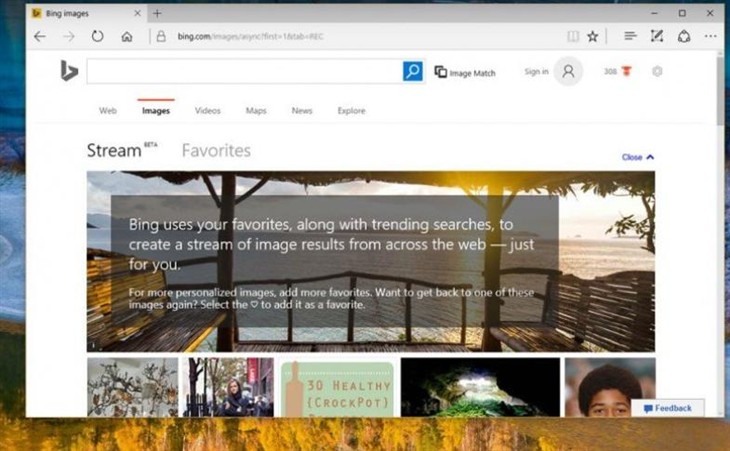Click the blue search magnifier button
The width and height of the screenshot is (730, 451).
(413, 71)
